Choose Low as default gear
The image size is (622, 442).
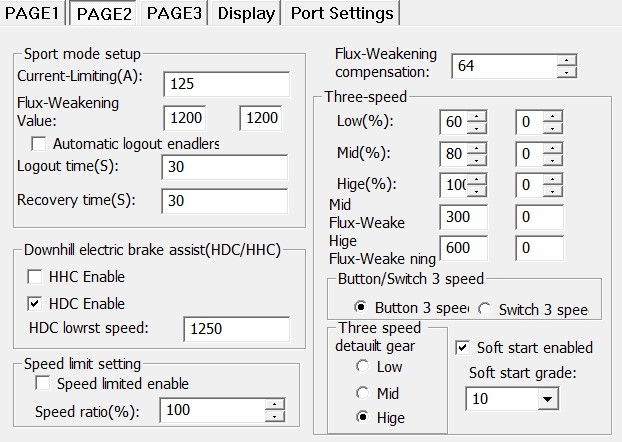tap(362, 367)
